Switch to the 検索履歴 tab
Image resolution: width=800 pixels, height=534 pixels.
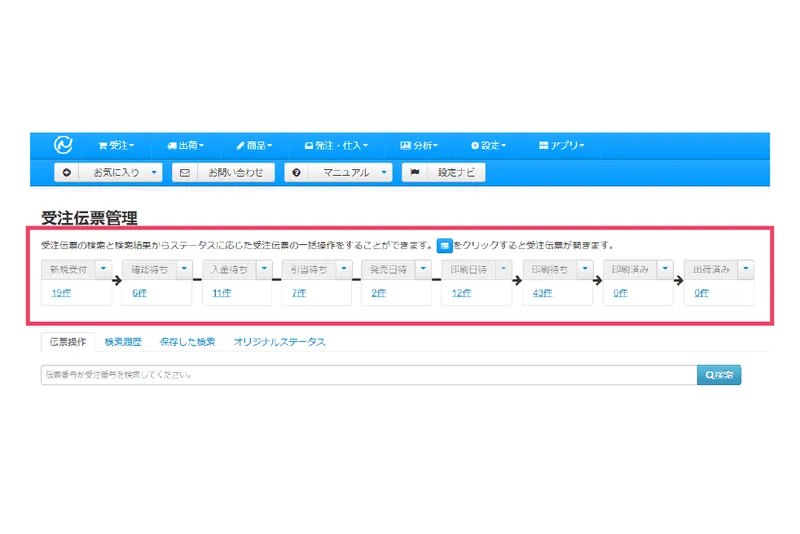point(123,342)
